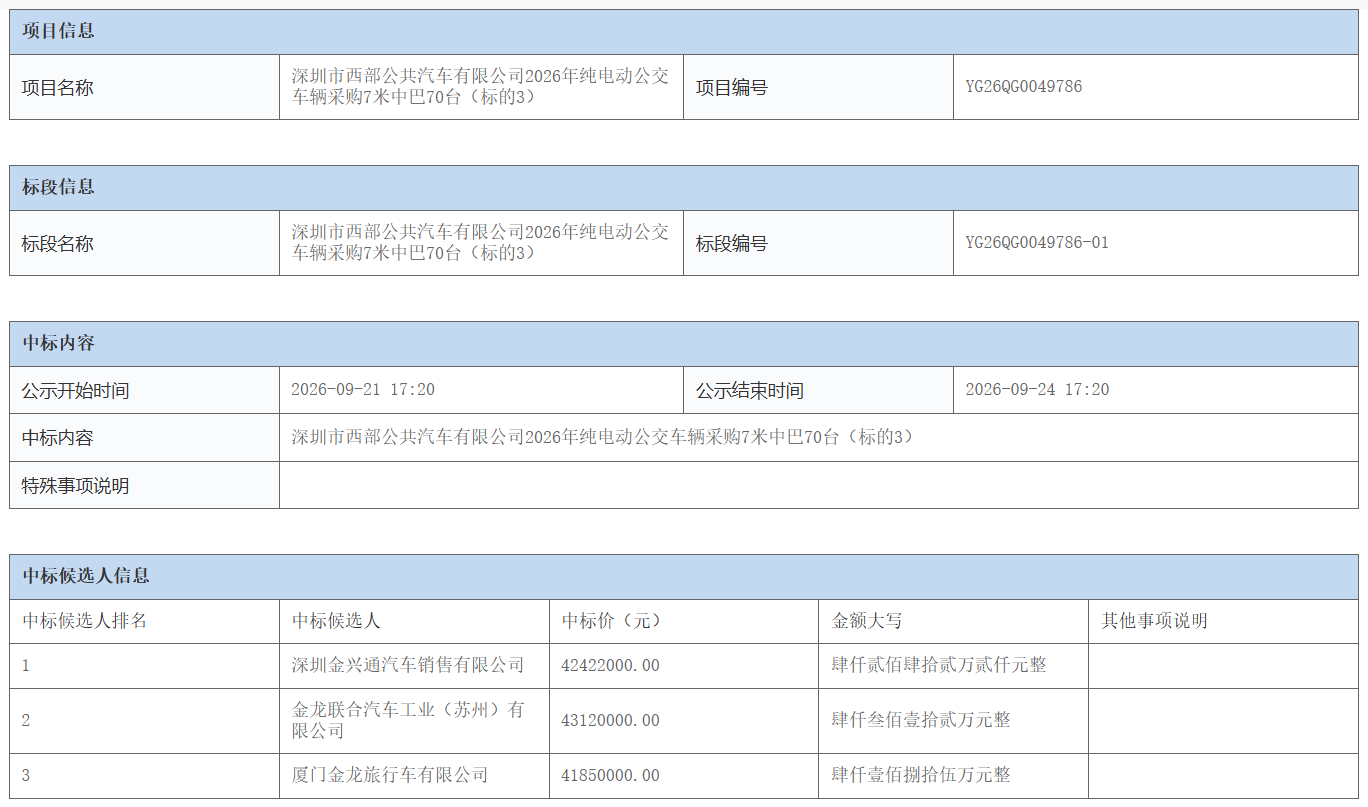Select the 中标候选人 column header
This screenshot has width=1368, height=807.
(414, 621)
